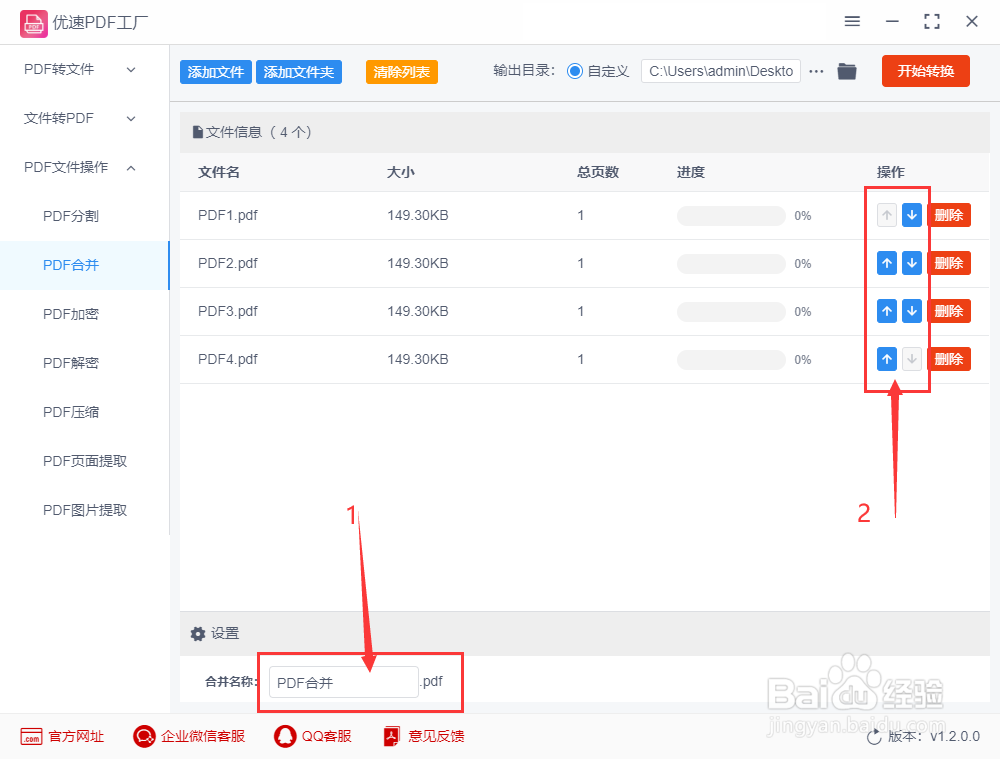Select the PDF1.pdf file name

(228, 216)
